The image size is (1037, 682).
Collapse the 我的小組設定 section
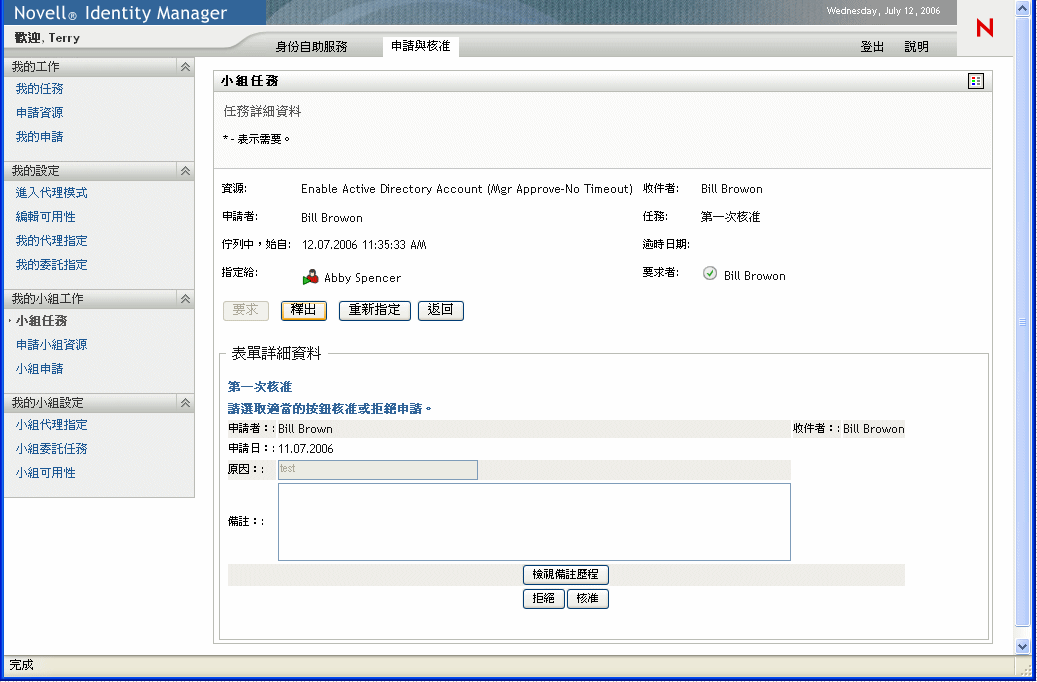(185, 403)
